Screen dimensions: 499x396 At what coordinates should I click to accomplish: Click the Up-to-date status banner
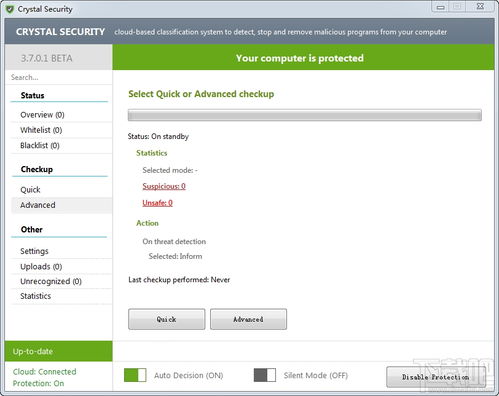[59, 351]
